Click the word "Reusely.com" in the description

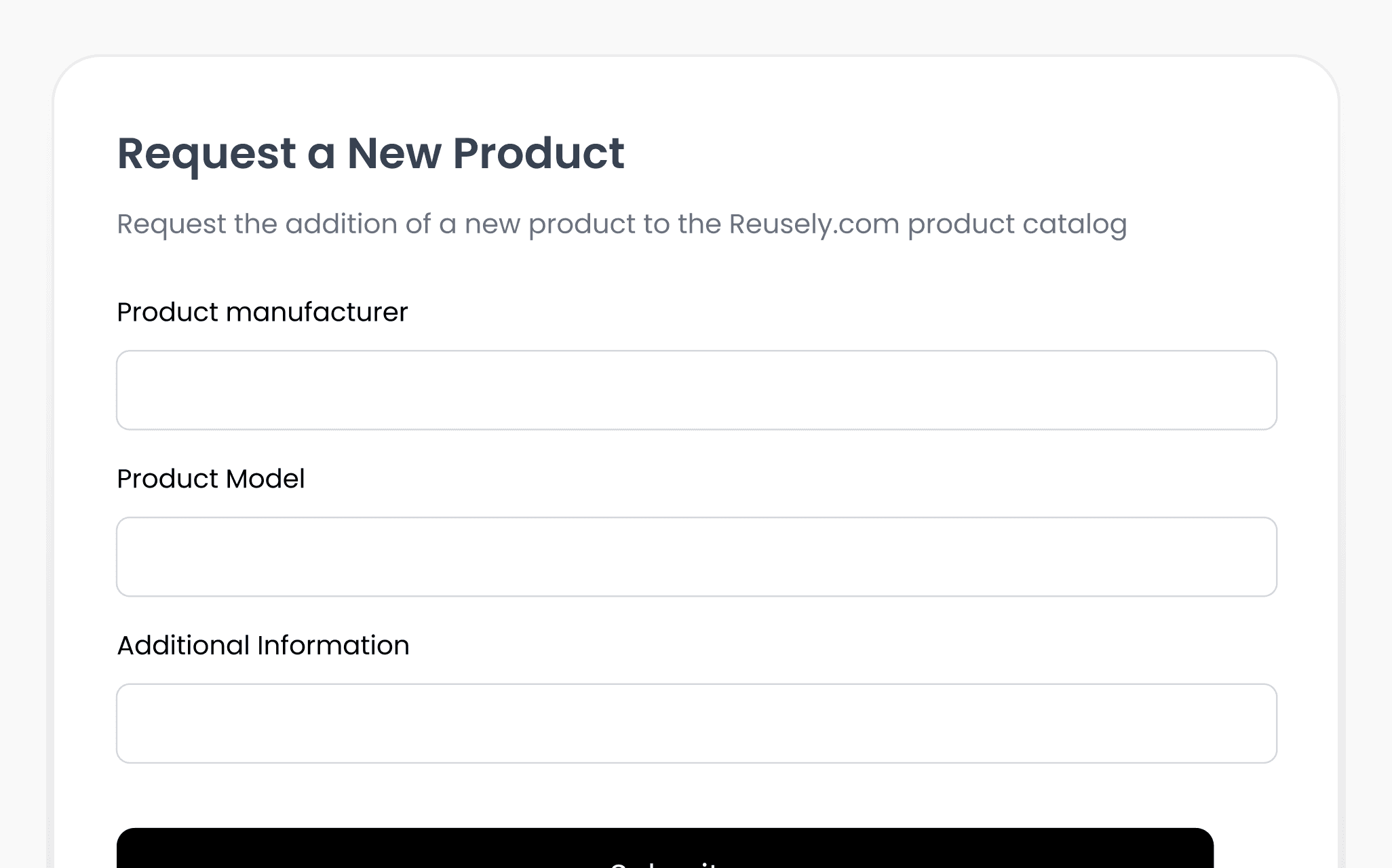click(814, 224)
